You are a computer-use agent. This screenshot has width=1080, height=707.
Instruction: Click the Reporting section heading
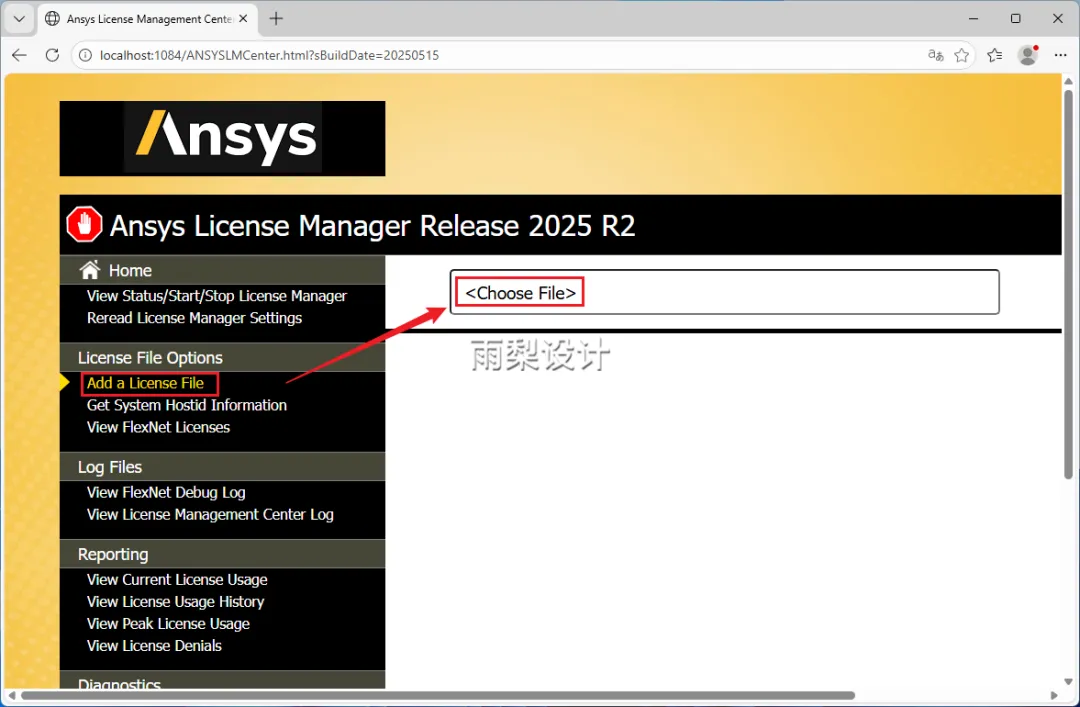(x=113, y=554)
